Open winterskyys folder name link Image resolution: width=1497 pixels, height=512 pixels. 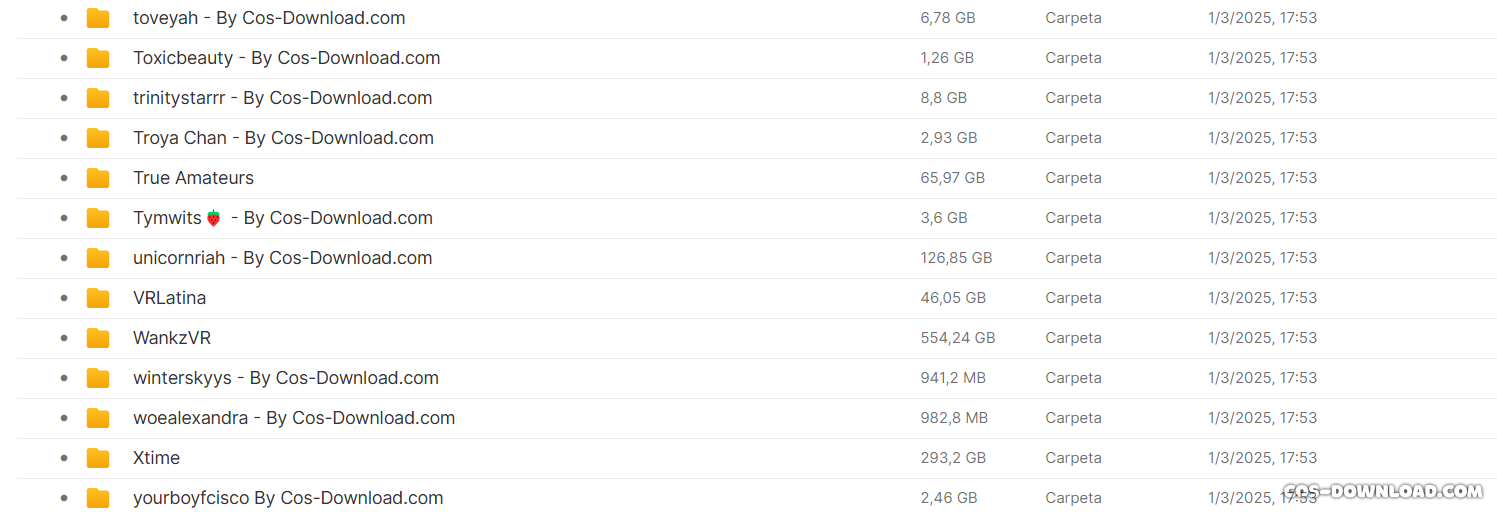pyautogui.click(x=286, y=378)
